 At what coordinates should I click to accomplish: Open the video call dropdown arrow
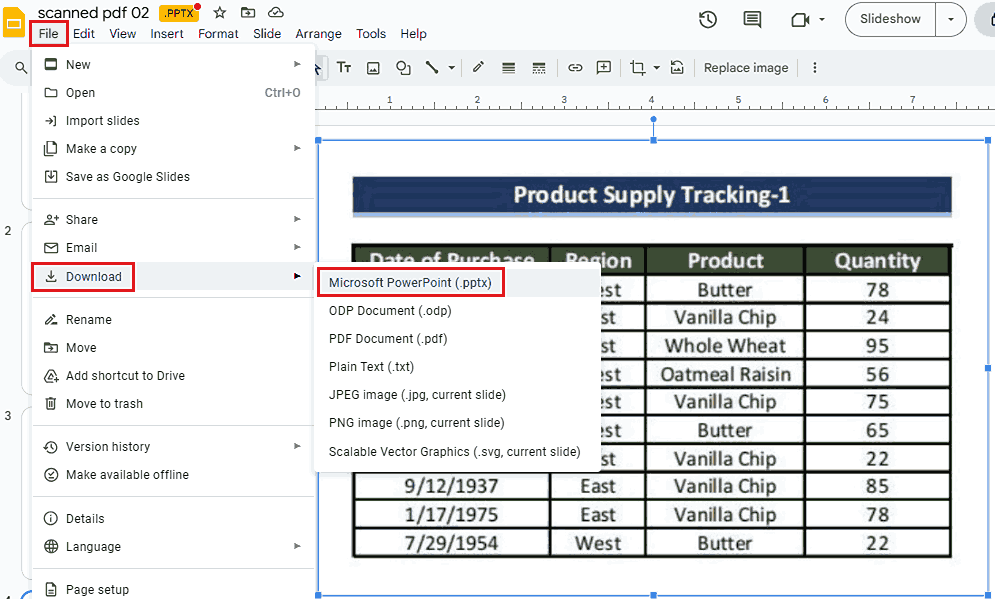[822, 20]
